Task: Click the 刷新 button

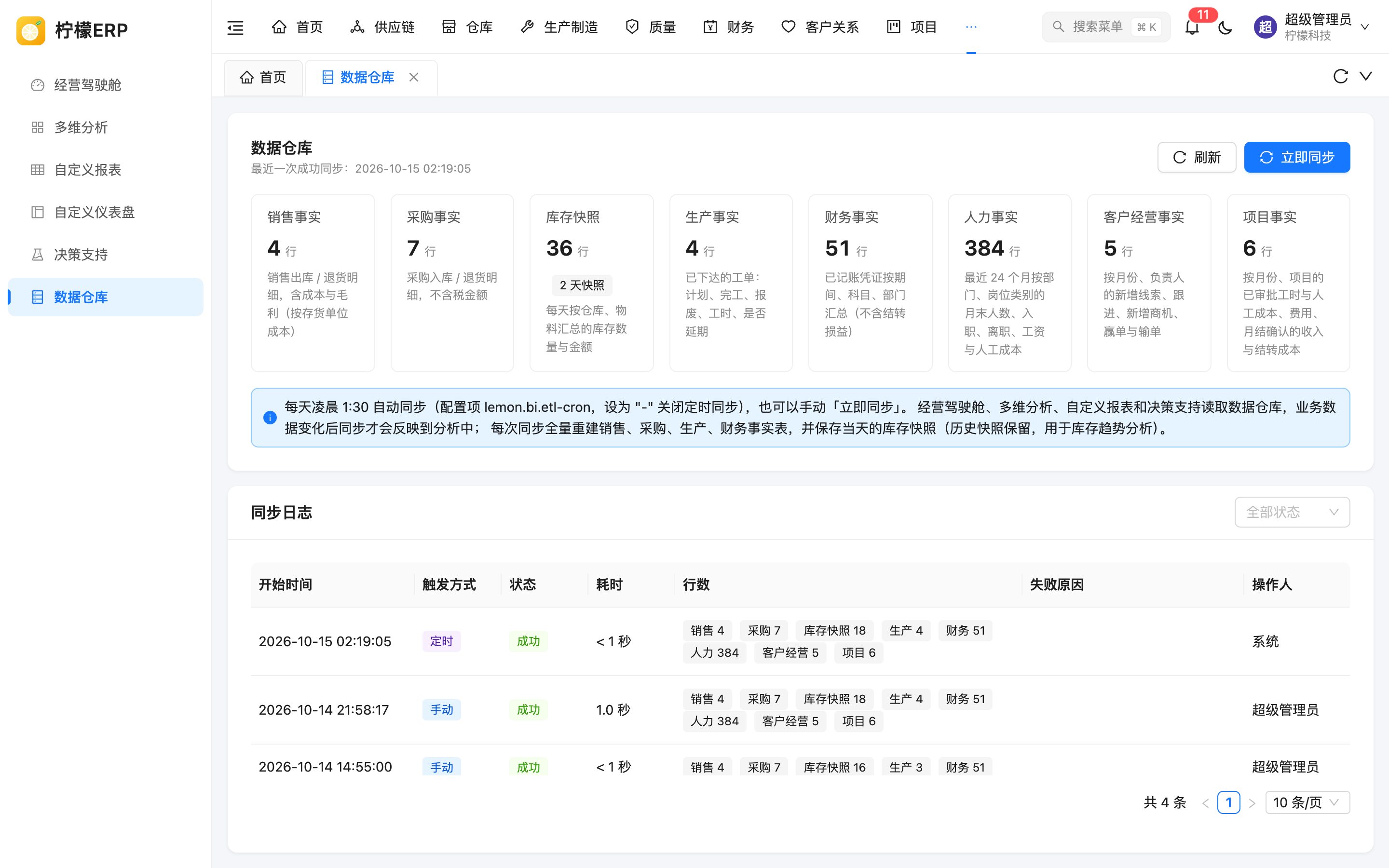Action: tap(1197, 157)
